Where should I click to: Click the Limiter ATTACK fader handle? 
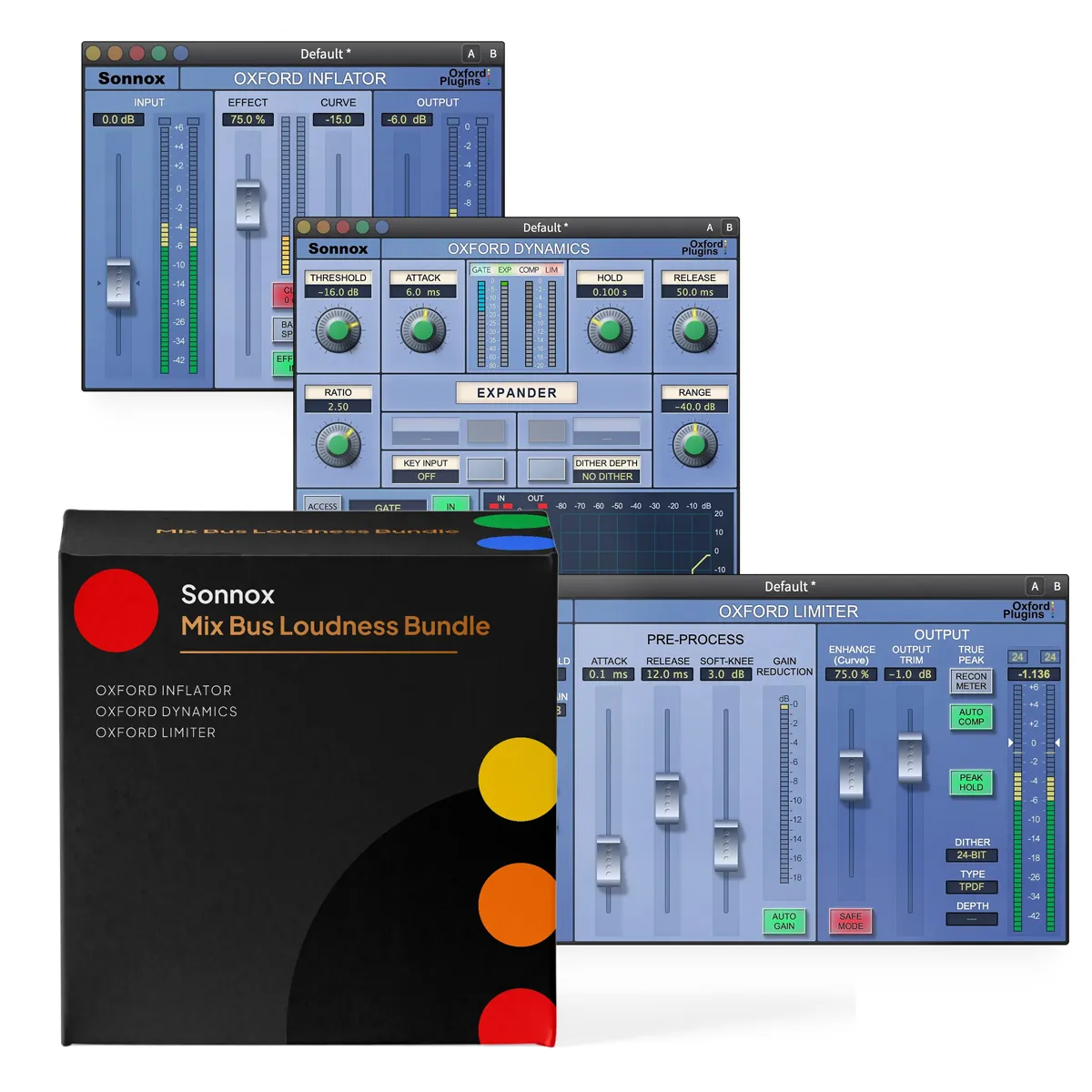click(608, 861)
